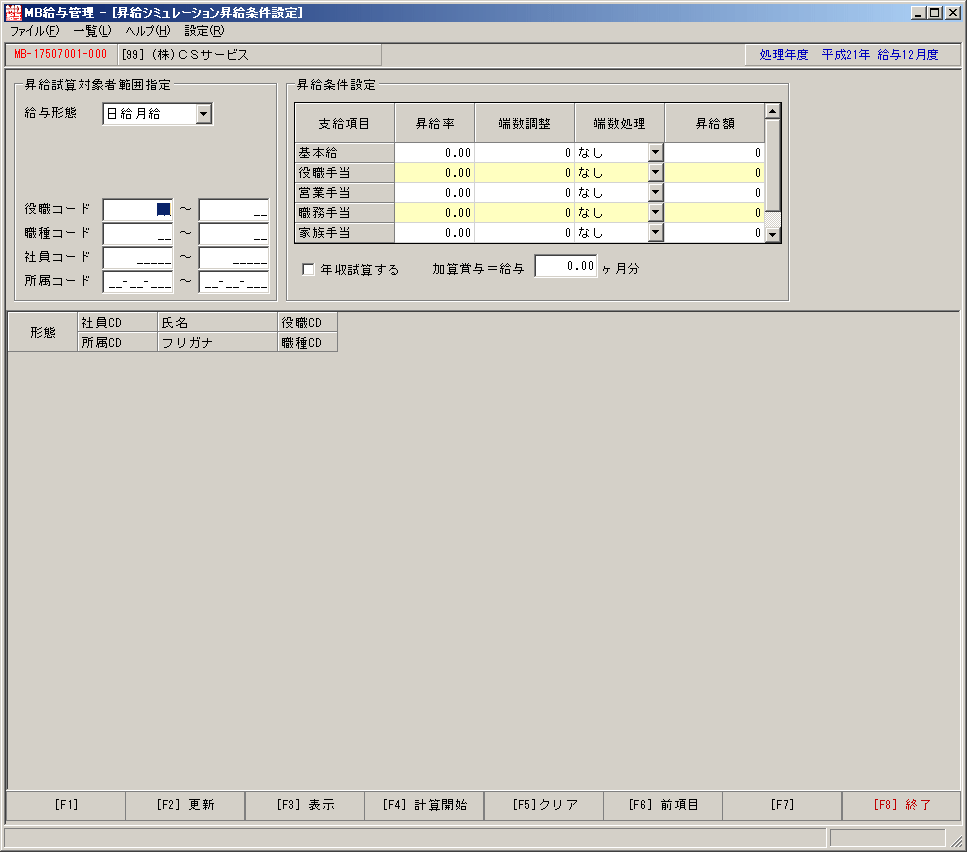This screenshot has height=852, width=967.
Task: Exit using the [F8] 終了 button
Action: (x=902, y=805)
